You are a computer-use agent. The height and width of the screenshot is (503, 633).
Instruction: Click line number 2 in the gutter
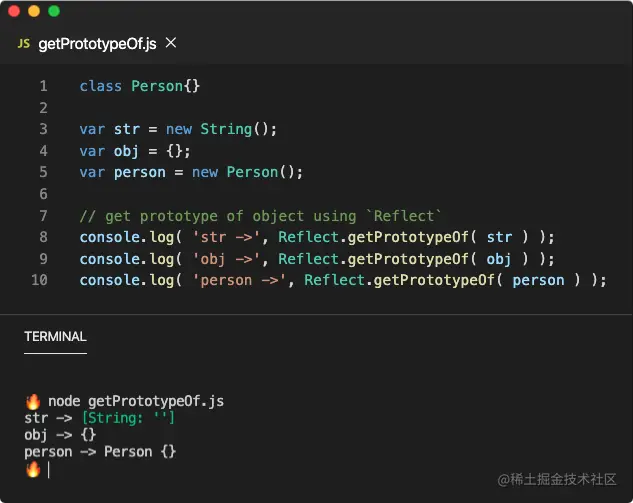point(44,108)
